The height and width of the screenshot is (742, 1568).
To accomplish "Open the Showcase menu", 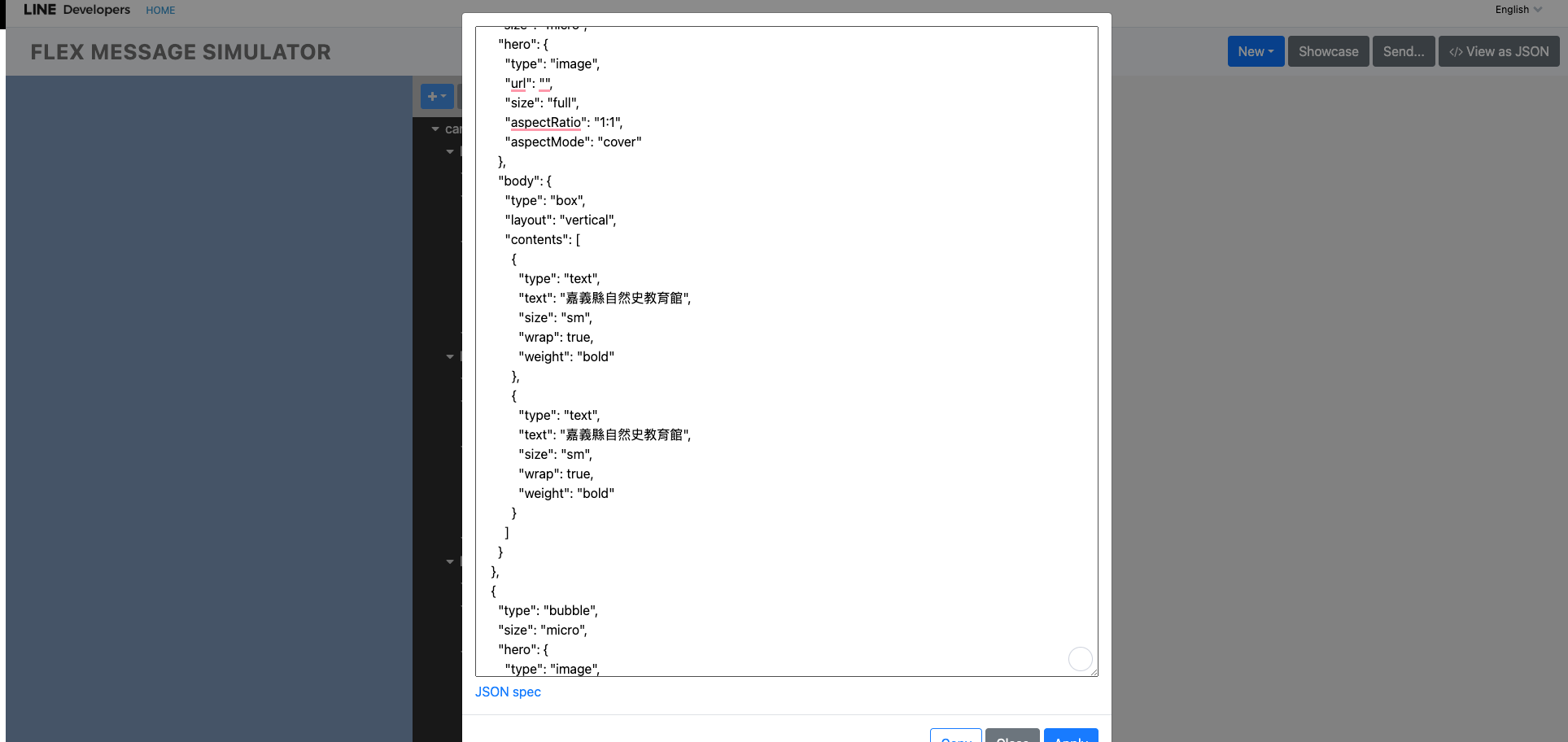I will 1328,51.
